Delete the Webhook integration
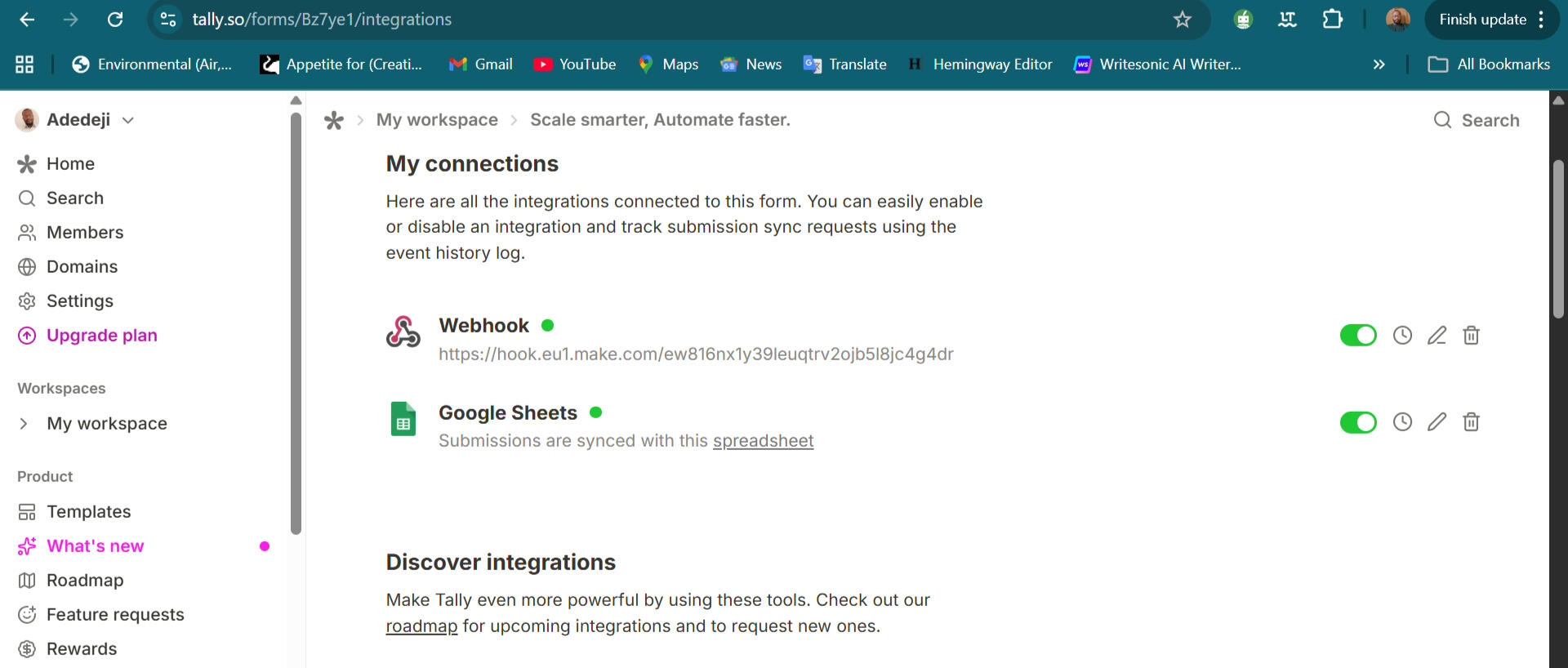The height and width of the screenshot is (668, 1568). coord(1471,336)
